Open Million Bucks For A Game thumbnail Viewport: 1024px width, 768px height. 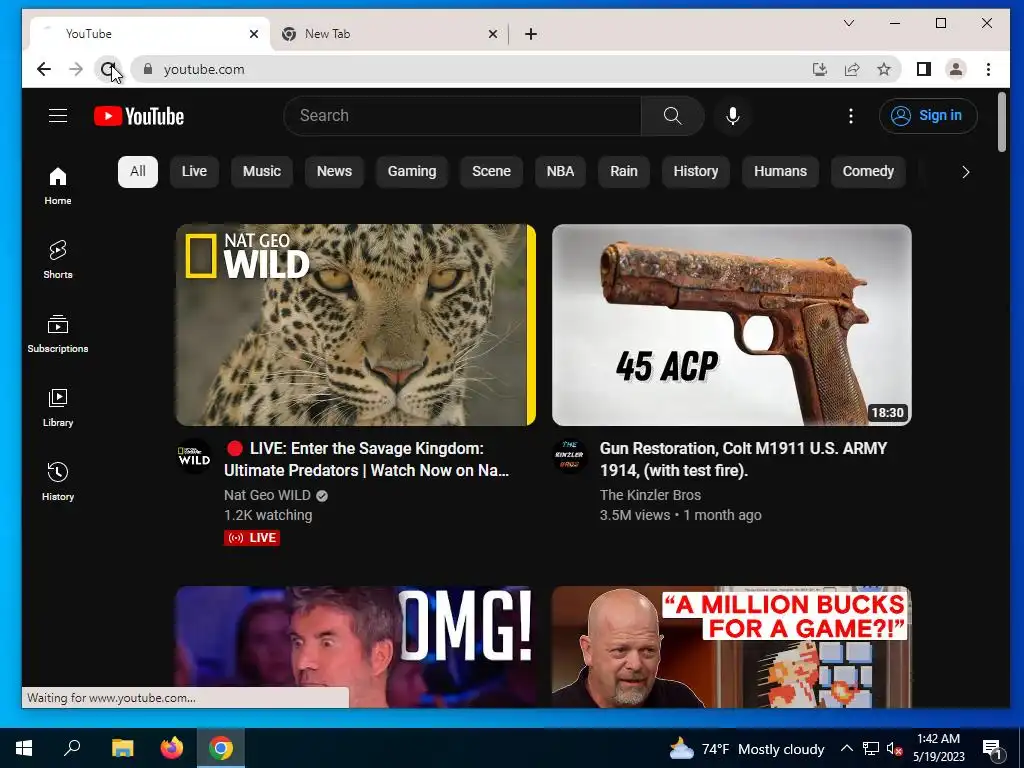pyautogui.click(x=731, y=647)
